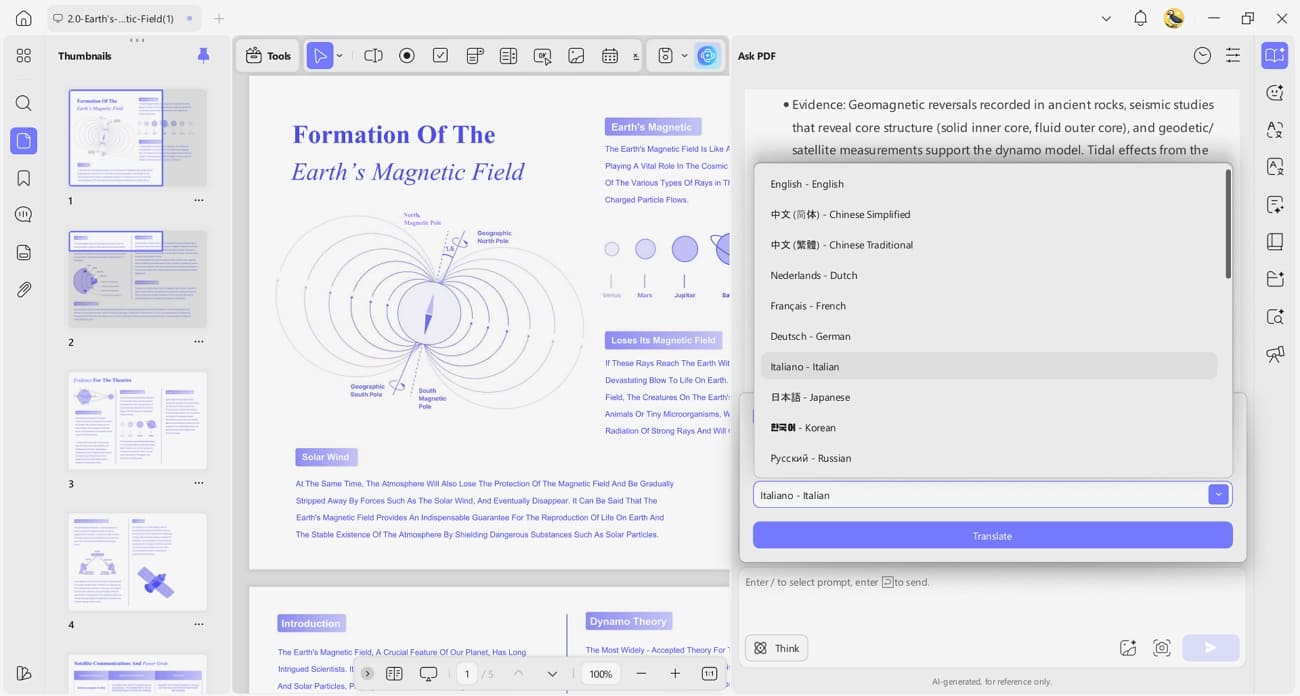Open the Tools menu button

[x=268, y=56]
